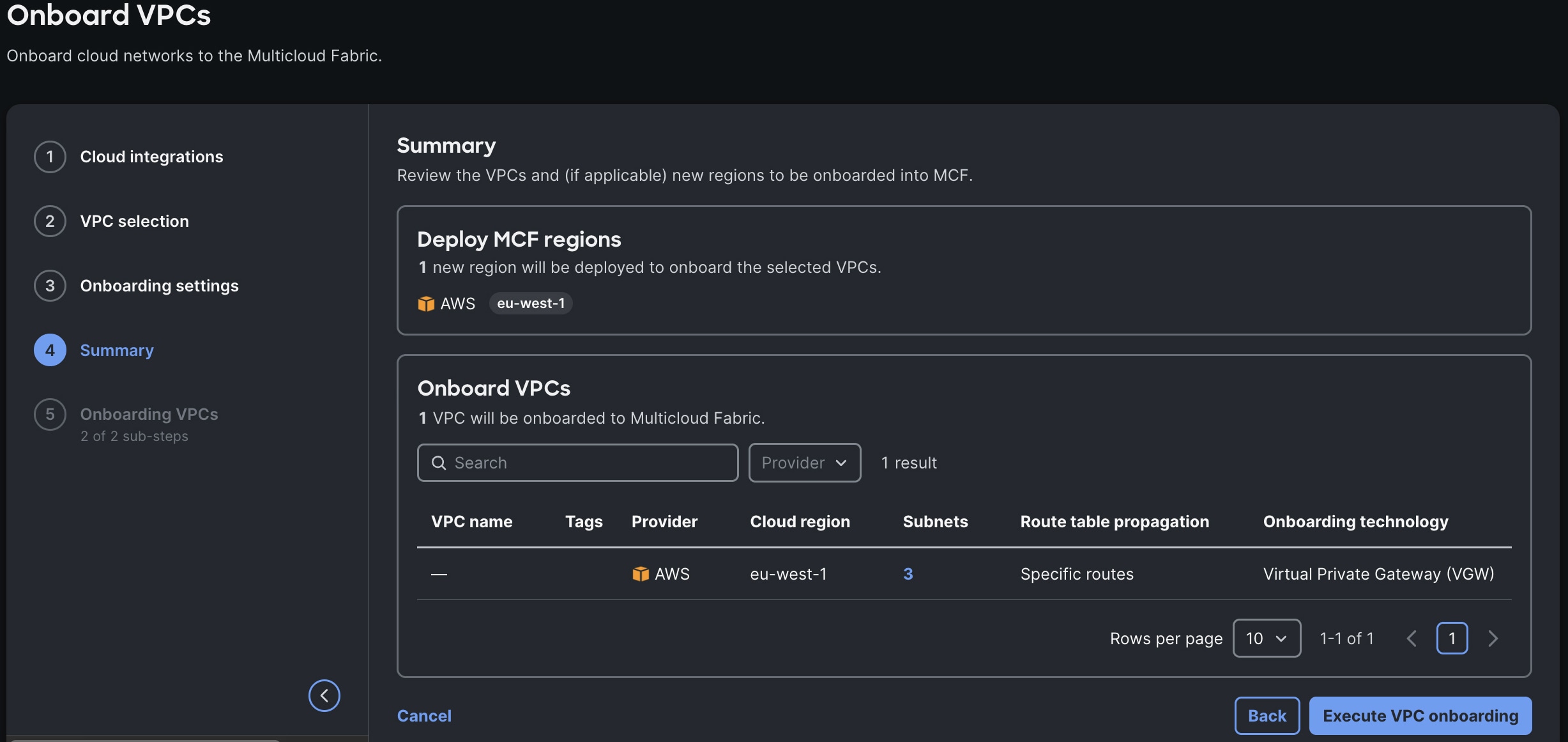Go to next page with right arrow
This screenshot has height=742, width=1568.
[1493, 638]
